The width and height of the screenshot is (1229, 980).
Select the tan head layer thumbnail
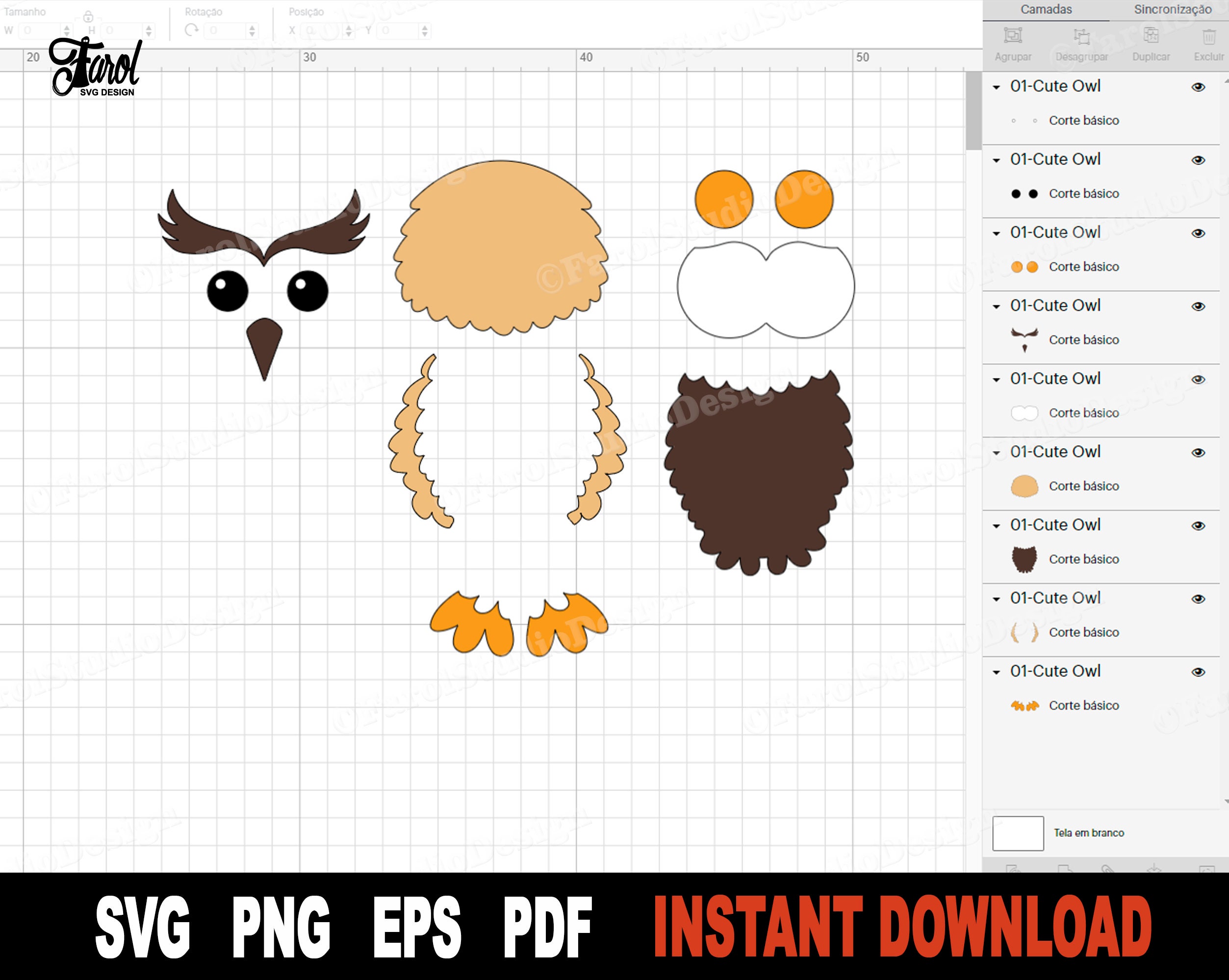[1024, 487]
